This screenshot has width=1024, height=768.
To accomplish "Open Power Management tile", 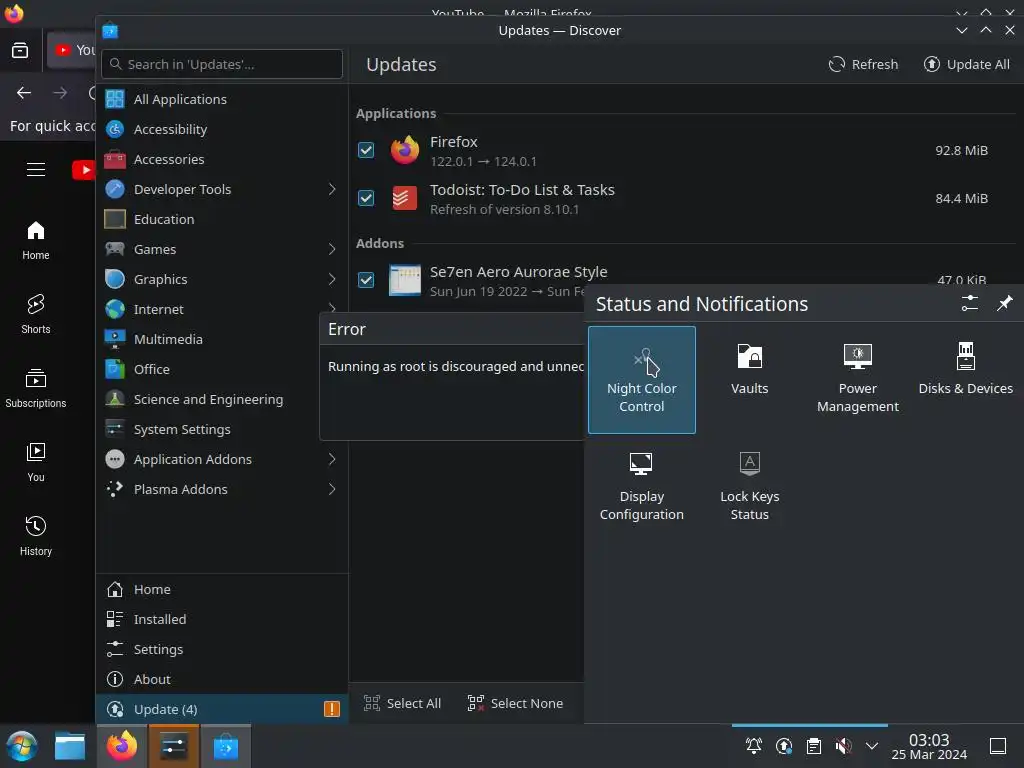I will click(x=857, y=379).
